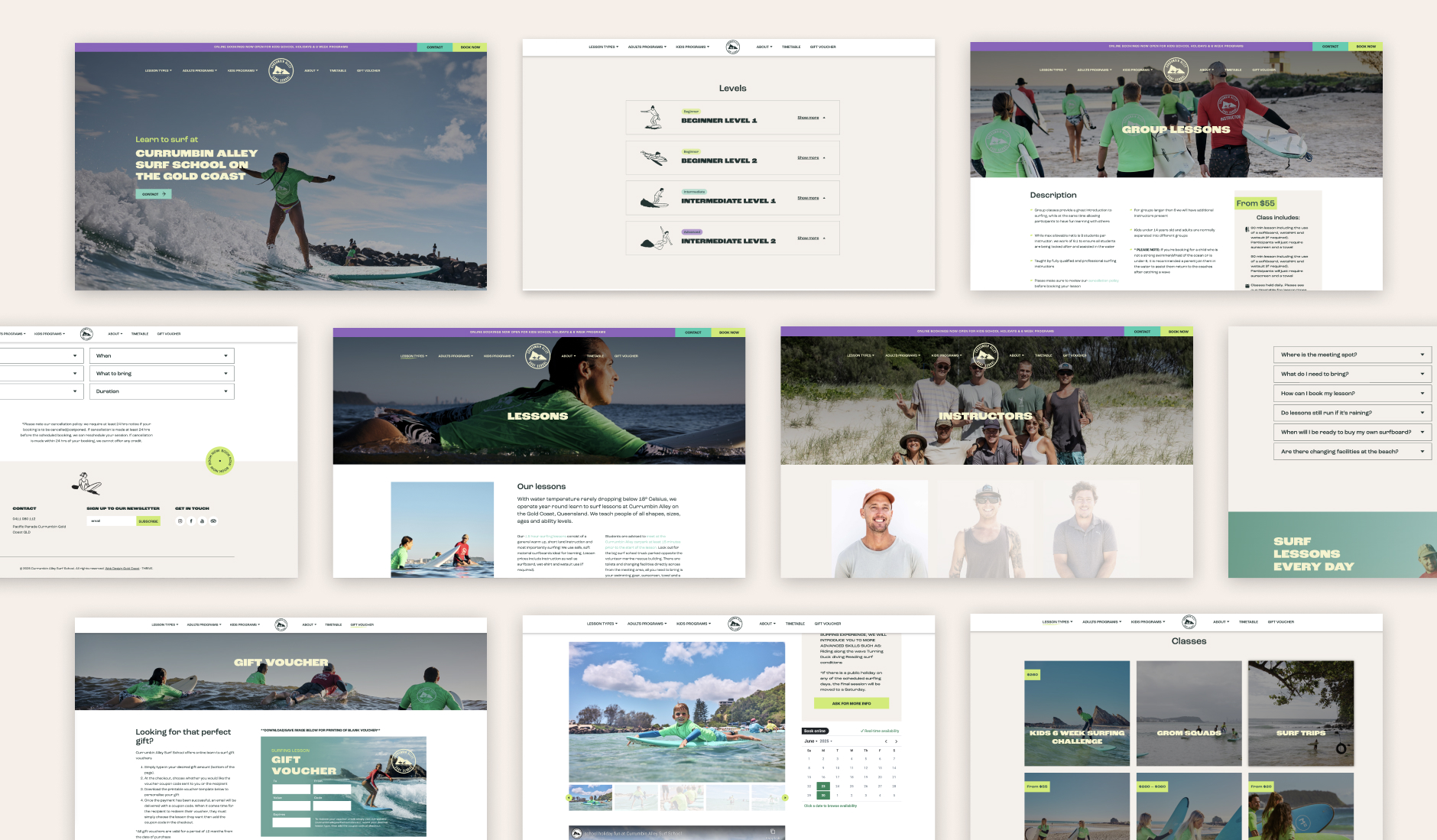
Task: Show more for Intermediate Level 1
Action: pos(811,198)
